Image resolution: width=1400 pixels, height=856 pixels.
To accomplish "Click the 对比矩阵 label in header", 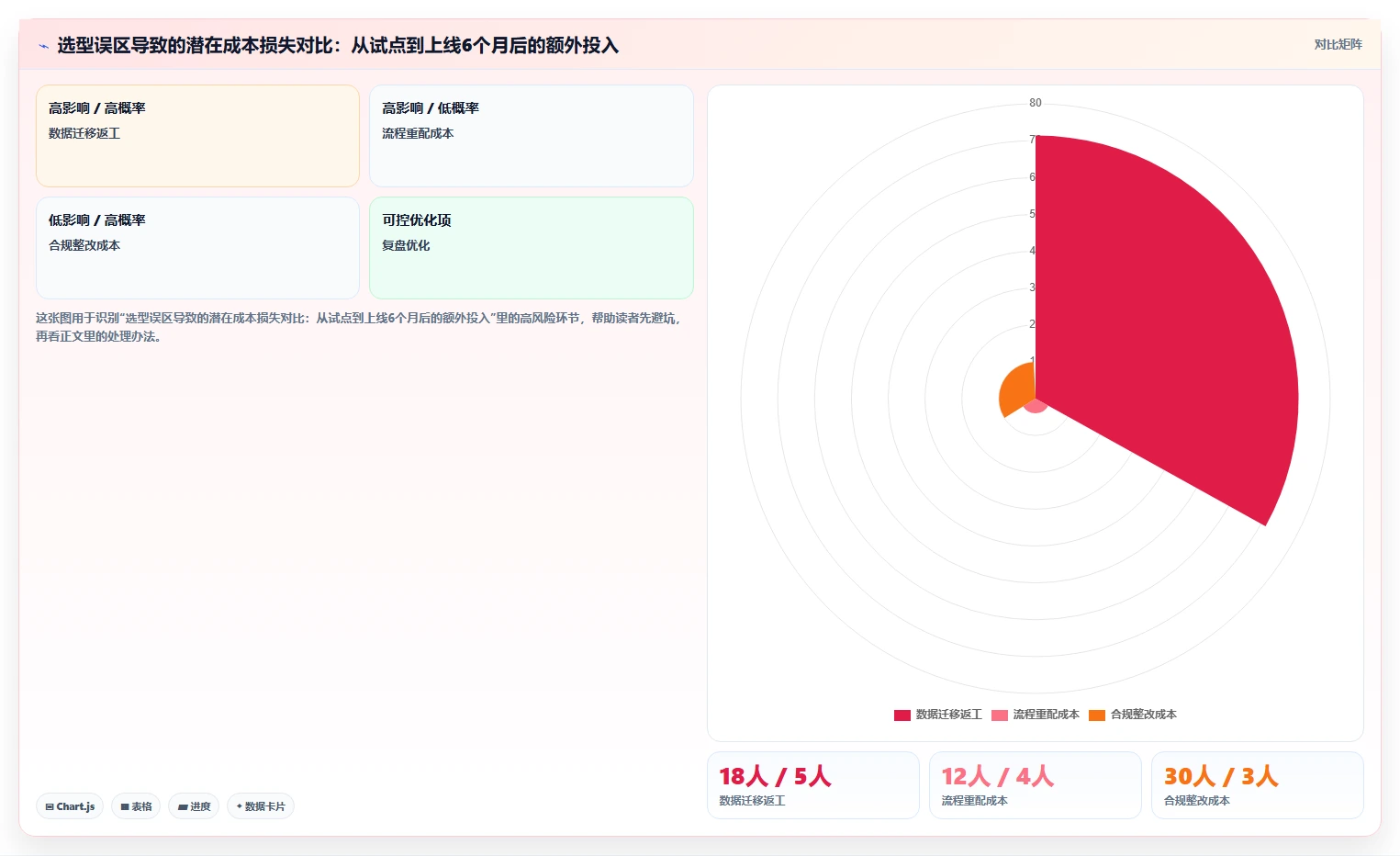I will 1338,44.
